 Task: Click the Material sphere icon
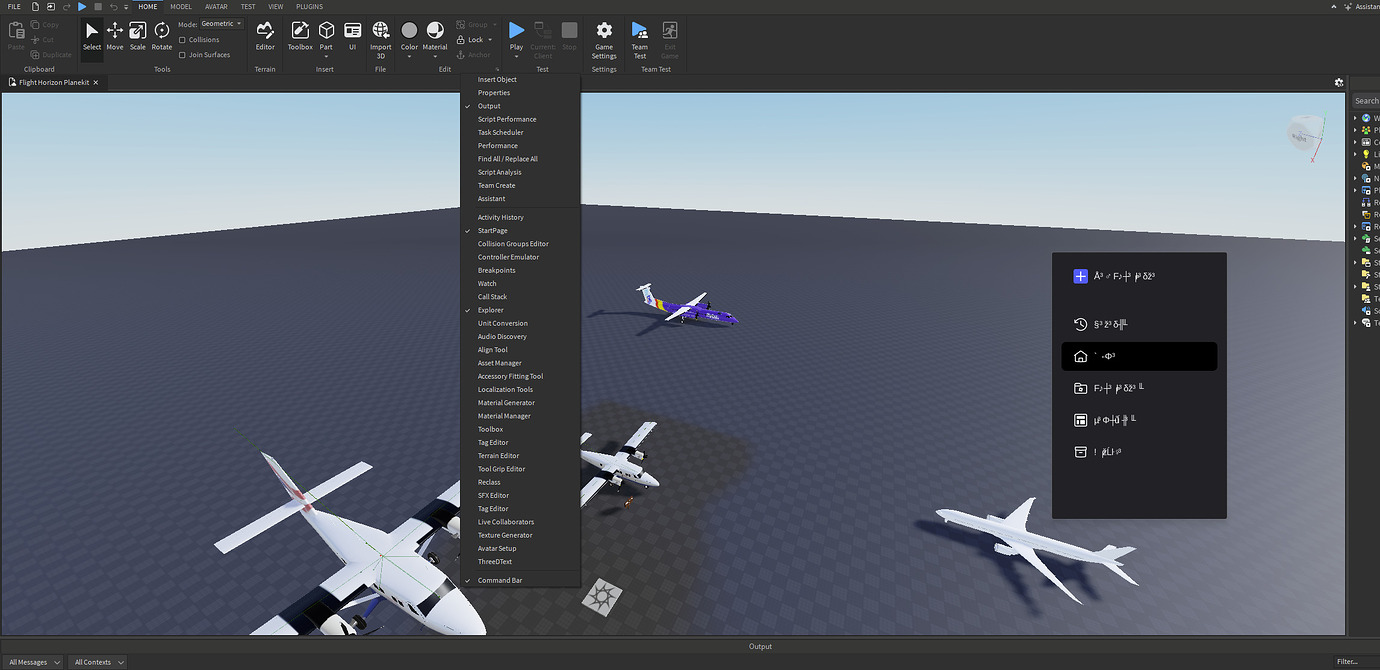click(435, 31)
